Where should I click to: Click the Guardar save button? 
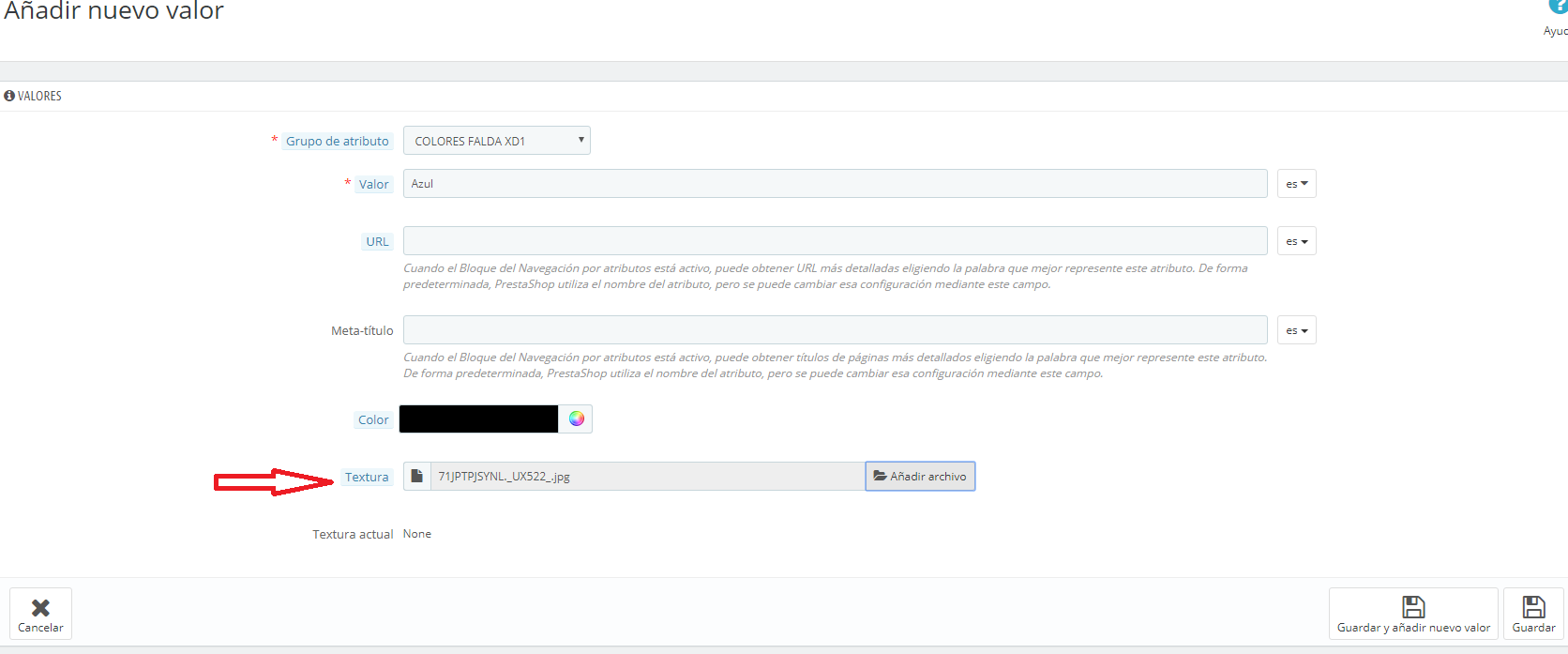pyautogui.click(x=1533, y=614)
